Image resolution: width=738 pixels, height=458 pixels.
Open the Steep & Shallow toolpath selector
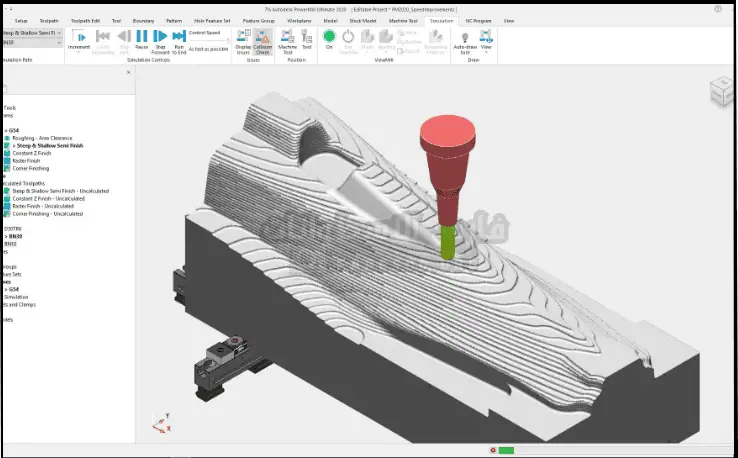tap(61, 32)
